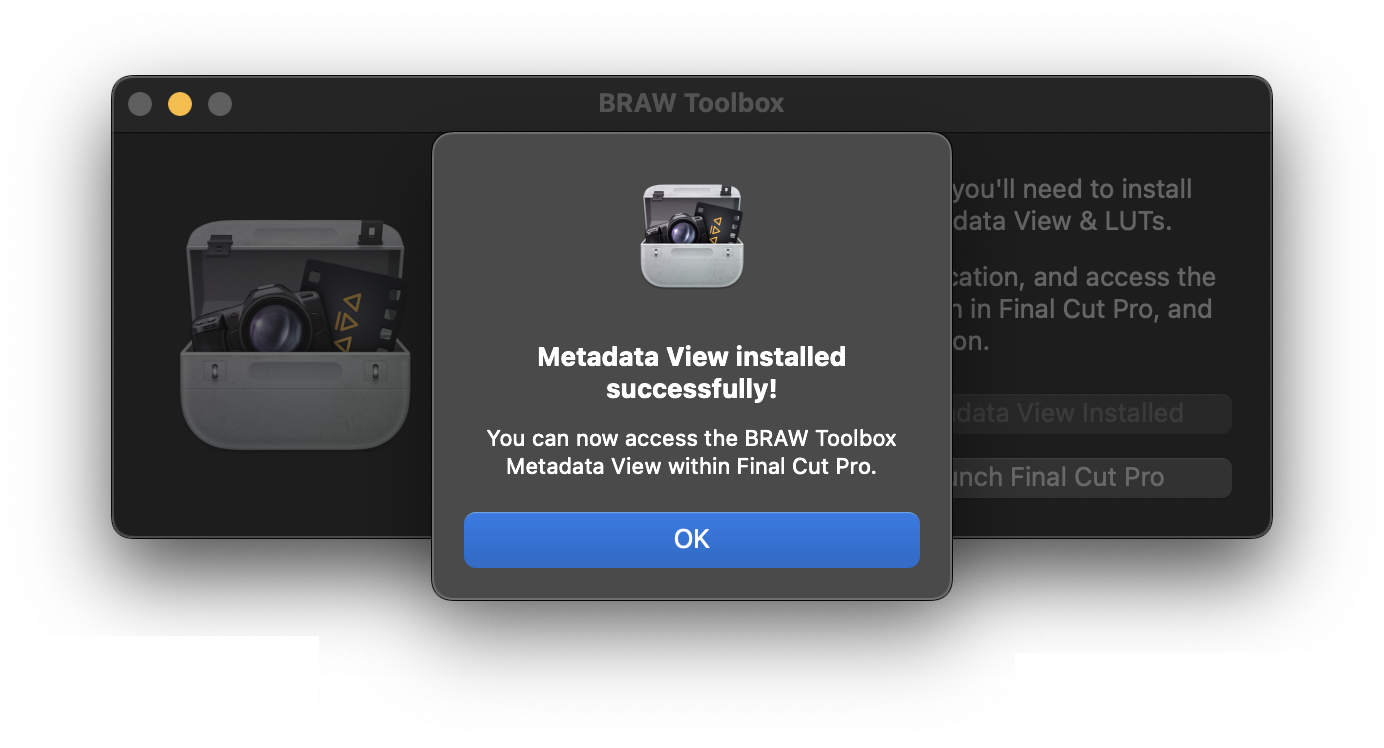1384x748 pixels.
Task: Click the "You can now access" message text
Action: (691, 452)
